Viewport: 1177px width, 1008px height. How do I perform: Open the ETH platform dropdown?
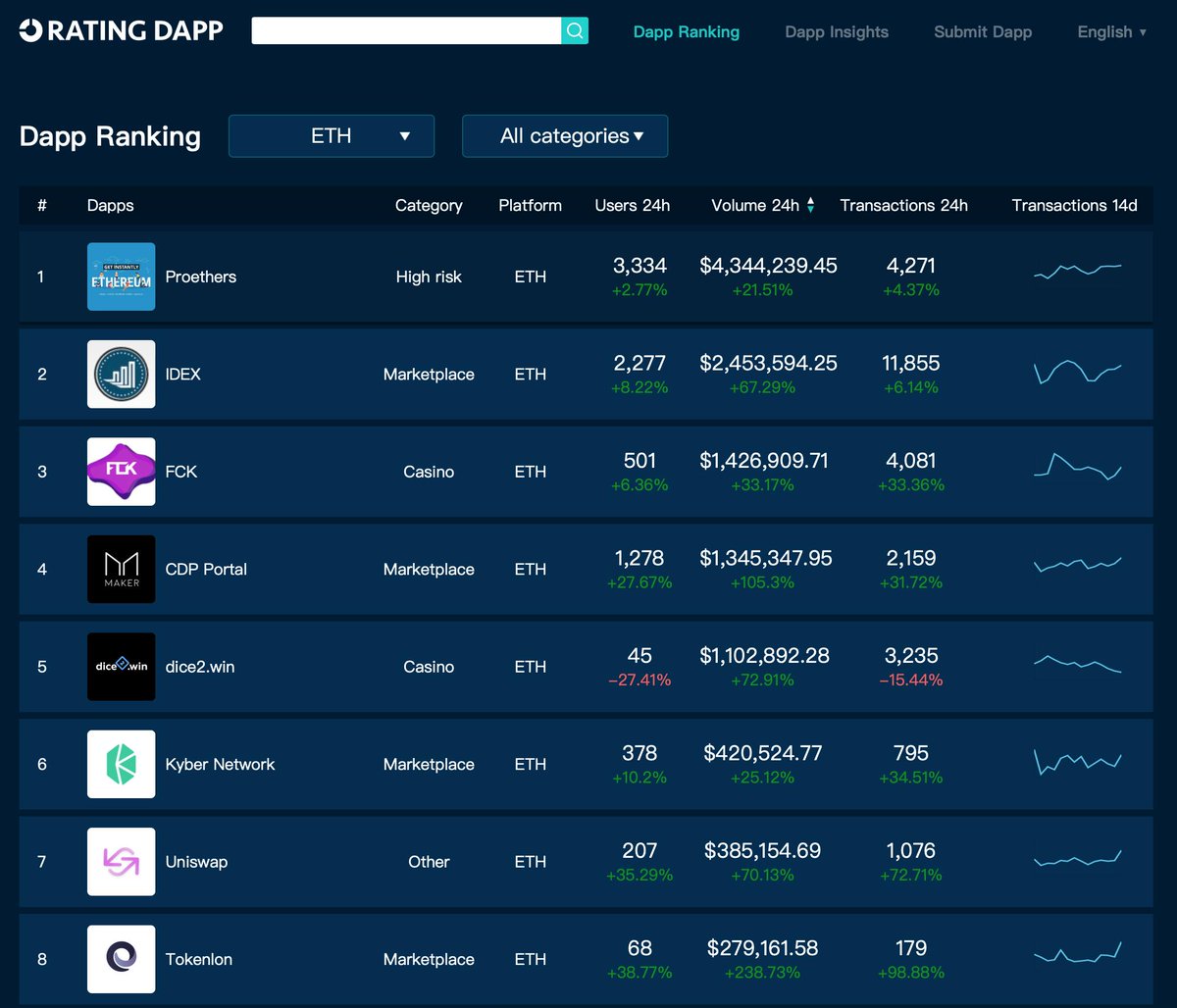point(332,136)
